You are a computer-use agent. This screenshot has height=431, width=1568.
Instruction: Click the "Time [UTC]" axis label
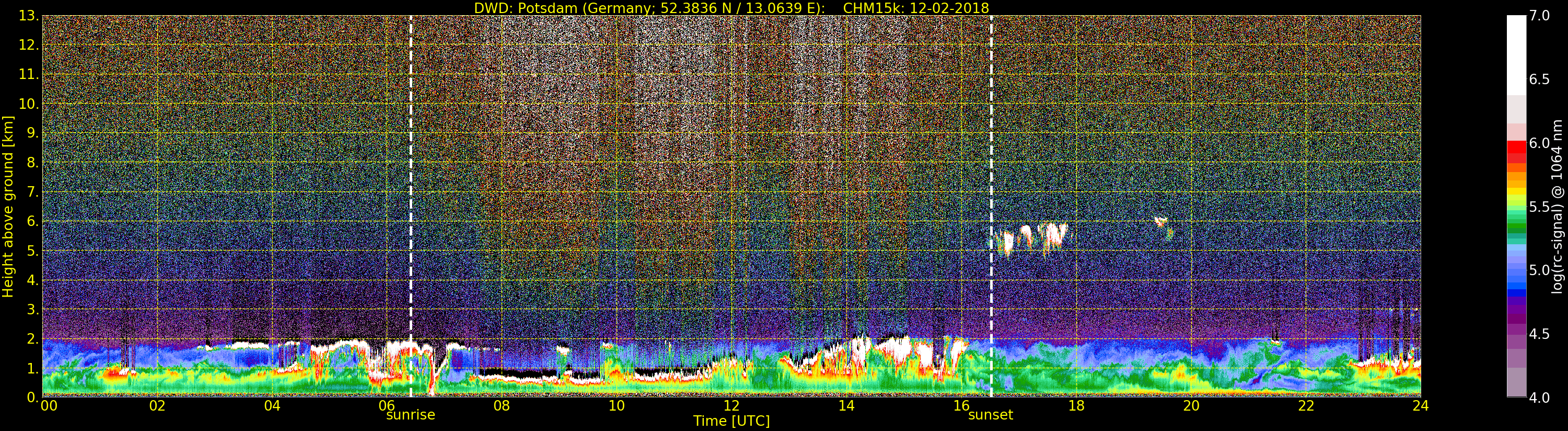pyautogui.click(x=731, y=421)
